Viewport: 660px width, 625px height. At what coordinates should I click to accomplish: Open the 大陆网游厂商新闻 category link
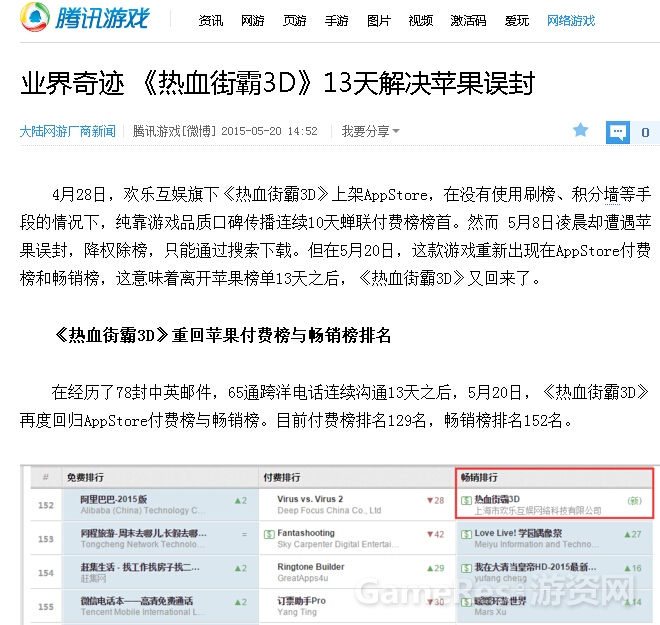(x=68, y=131)
